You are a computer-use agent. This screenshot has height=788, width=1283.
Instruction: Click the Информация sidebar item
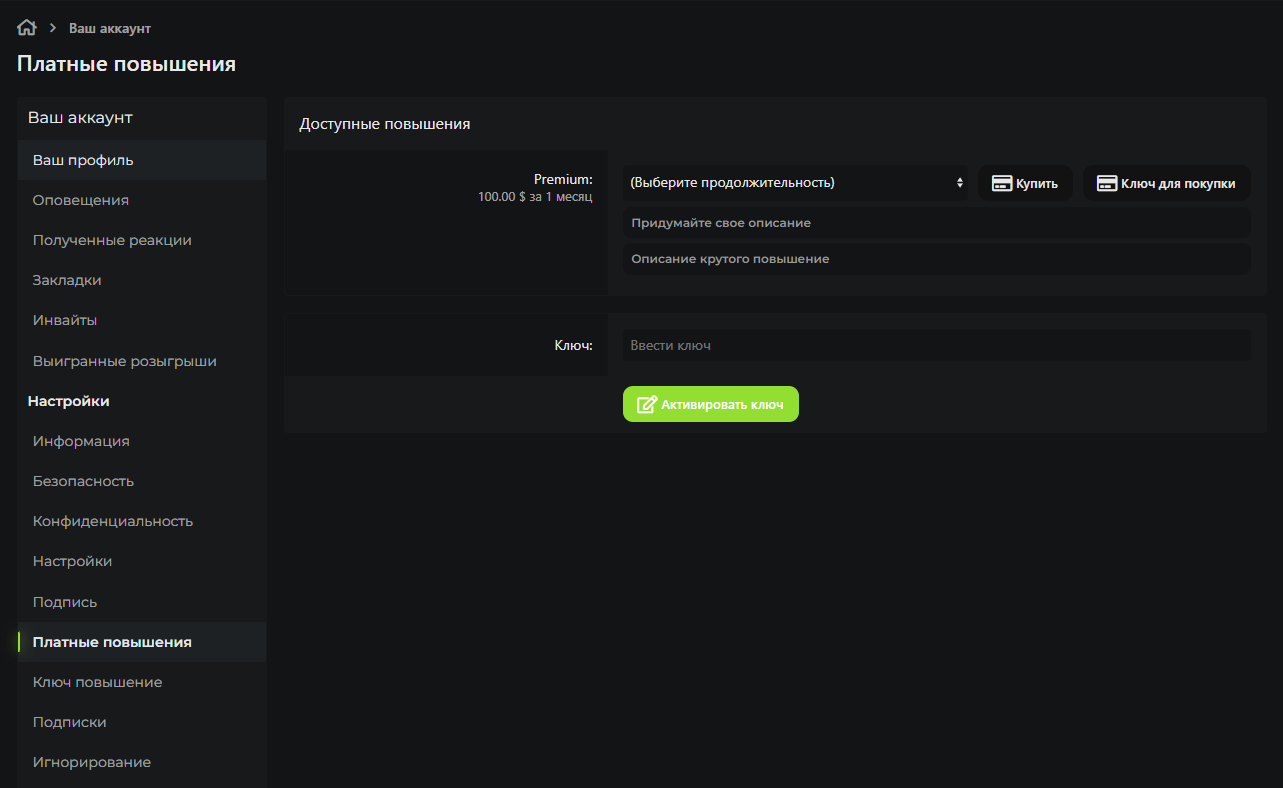tap(81, 441)
